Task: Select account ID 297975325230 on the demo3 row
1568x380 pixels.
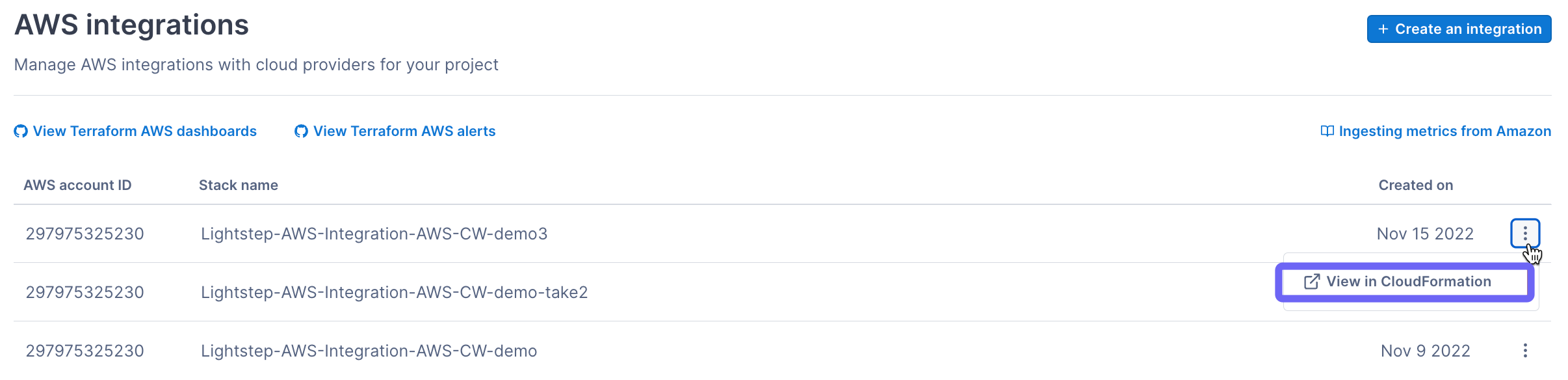Action: point(85,233)
